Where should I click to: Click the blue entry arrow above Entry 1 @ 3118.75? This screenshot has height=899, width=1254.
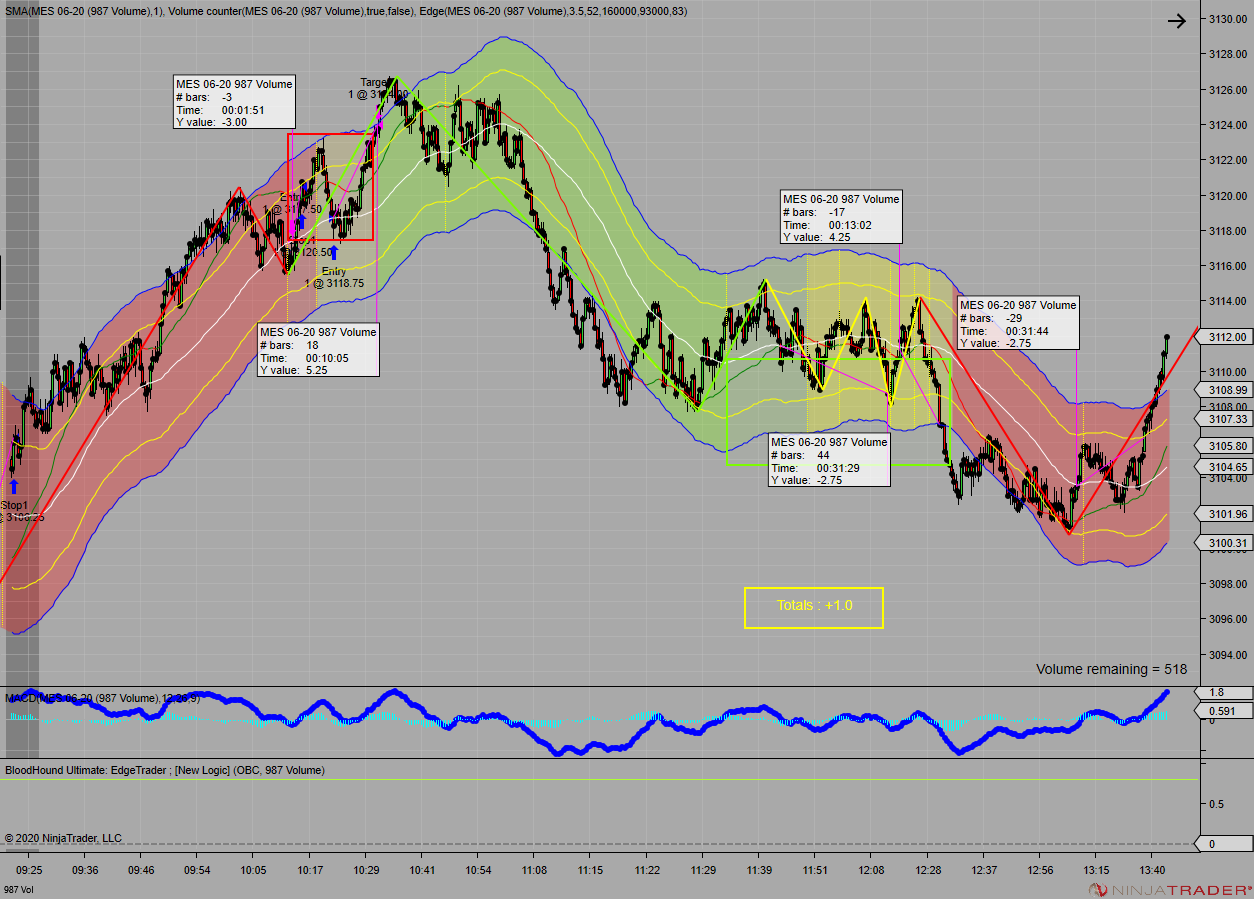(334, 252)
